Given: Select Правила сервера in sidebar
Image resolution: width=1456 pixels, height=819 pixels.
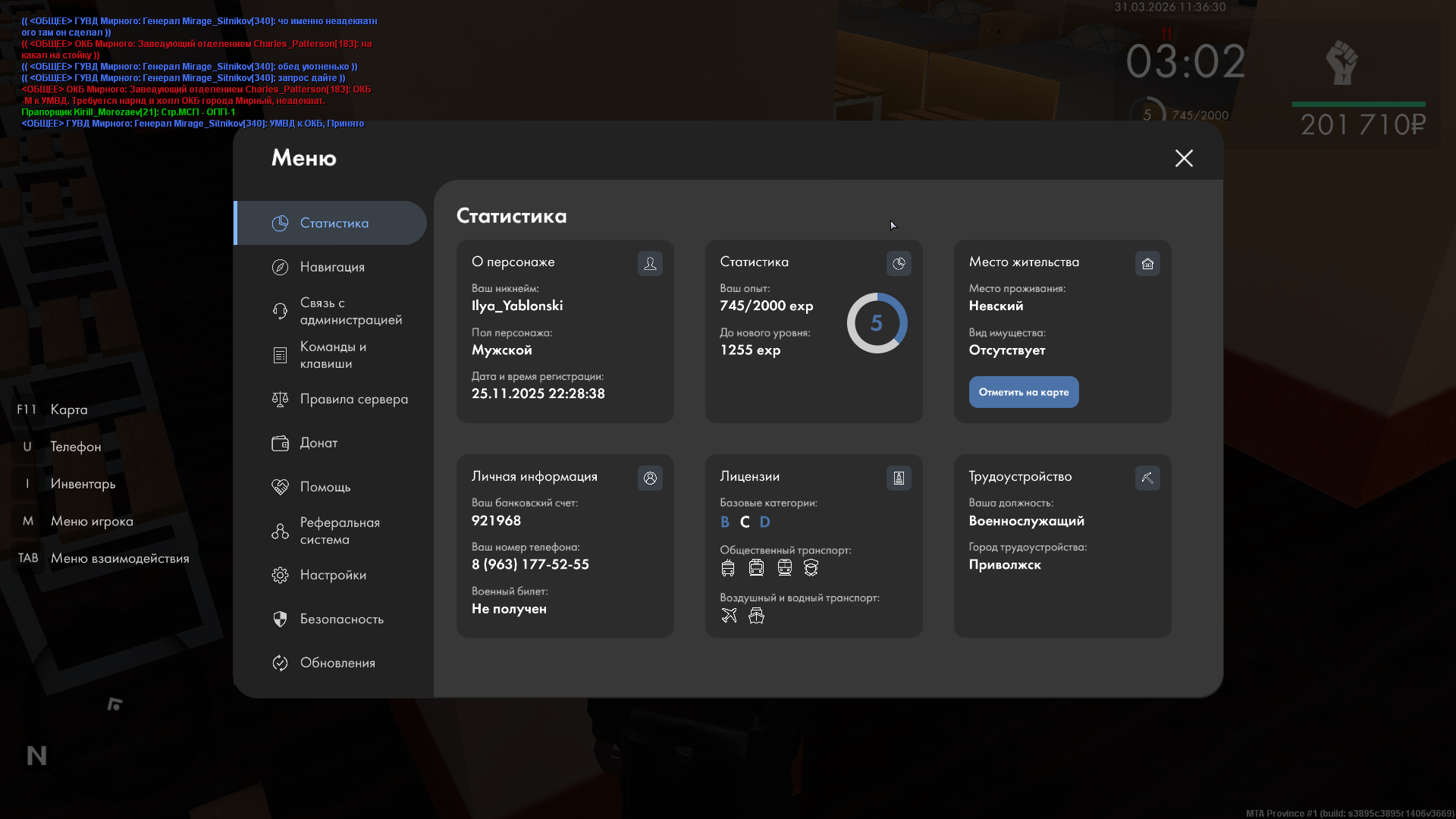Looking at the screenshot, I should click(x=353, y=399).
